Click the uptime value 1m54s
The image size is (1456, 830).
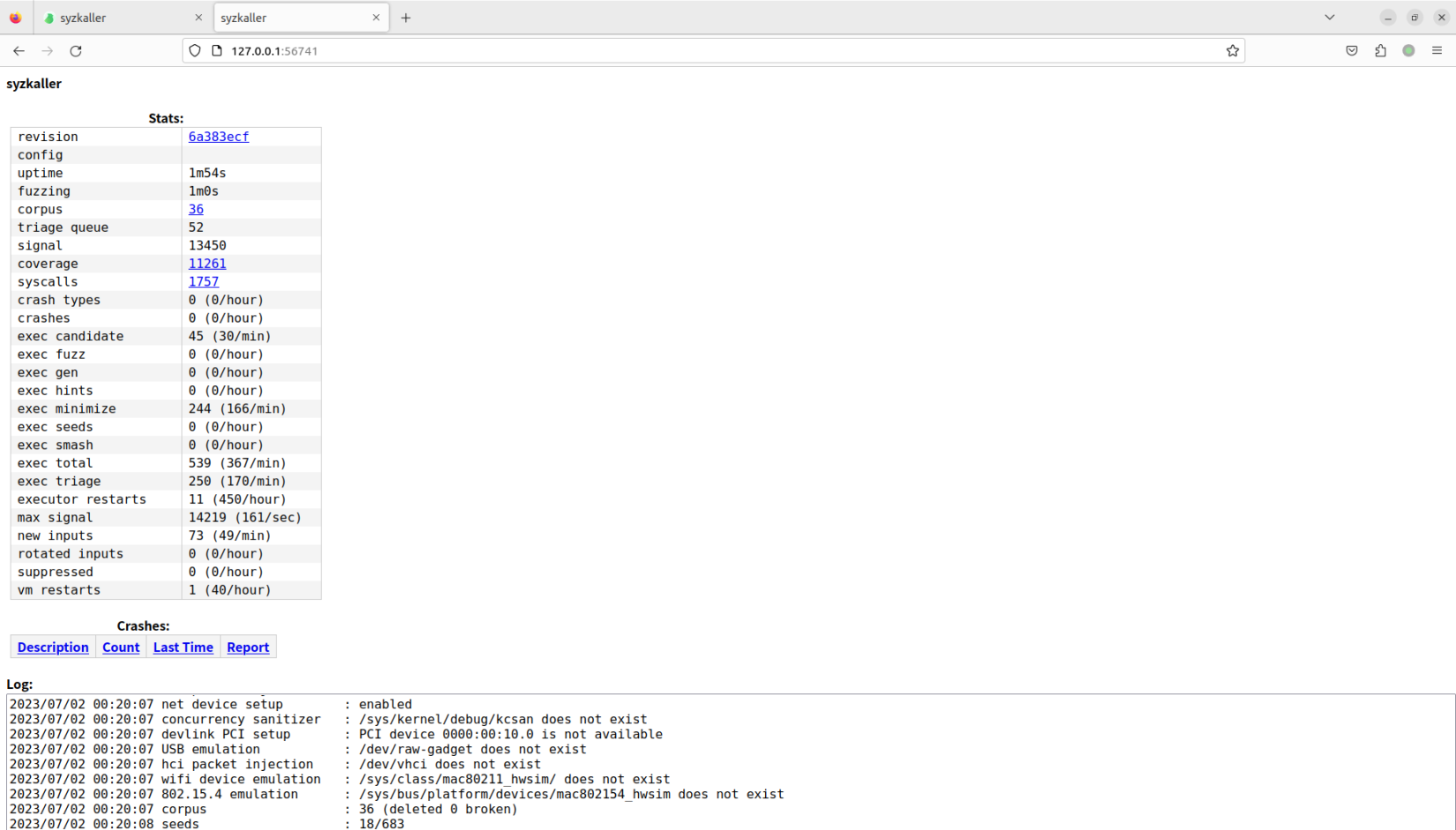[x=207, y=173]
